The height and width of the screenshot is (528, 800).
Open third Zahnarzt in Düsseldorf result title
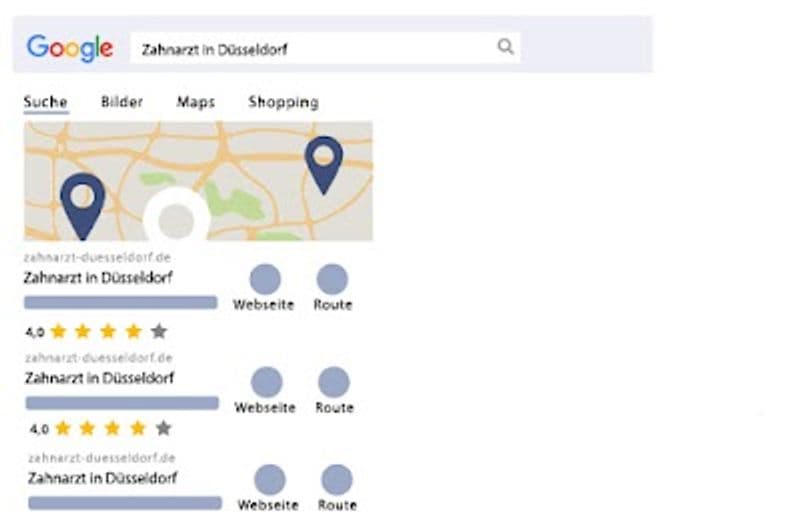click(x=103, y=478)
